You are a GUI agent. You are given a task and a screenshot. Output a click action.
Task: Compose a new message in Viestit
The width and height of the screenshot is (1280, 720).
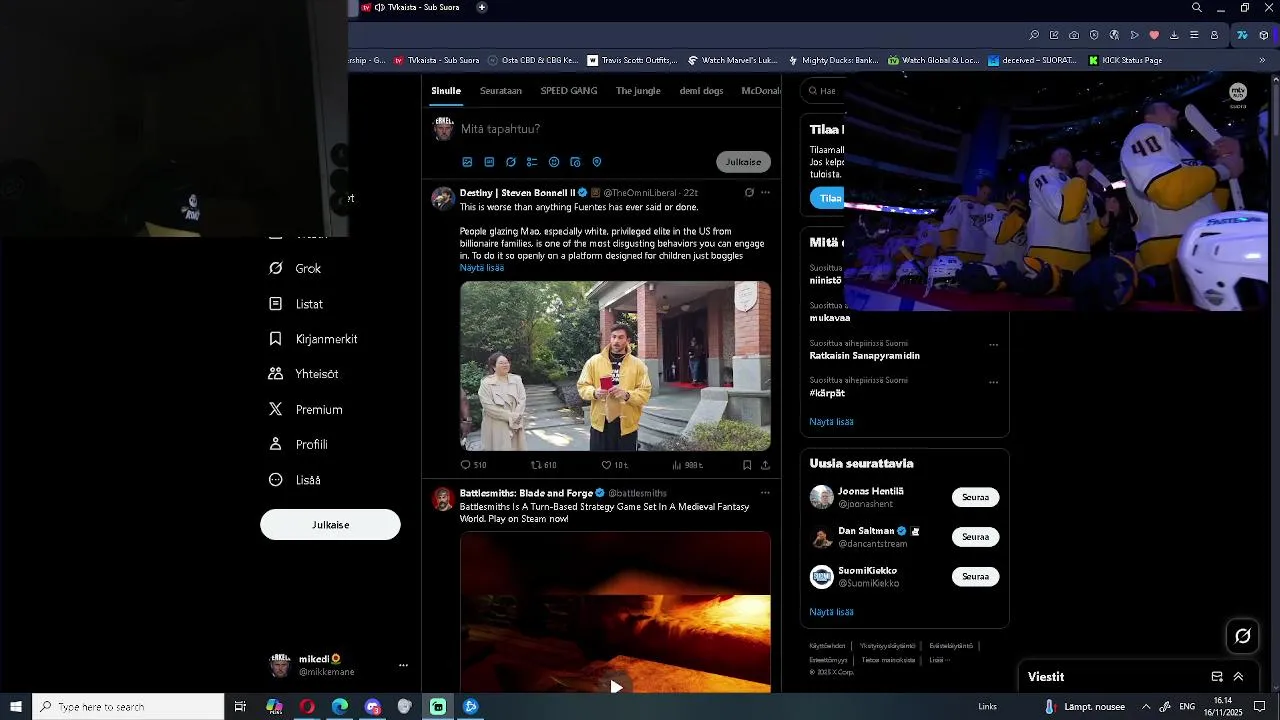point(1217,677)
